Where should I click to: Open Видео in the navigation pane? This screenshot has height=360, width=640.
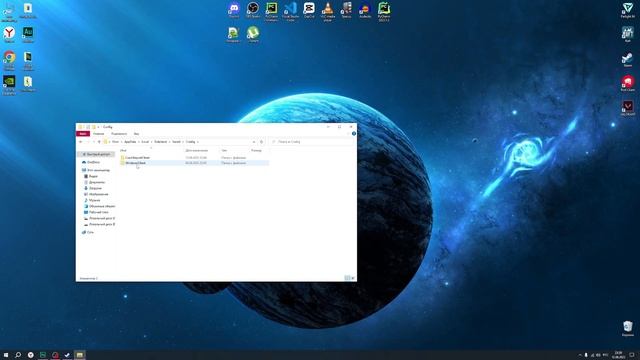tap(91, 176)
